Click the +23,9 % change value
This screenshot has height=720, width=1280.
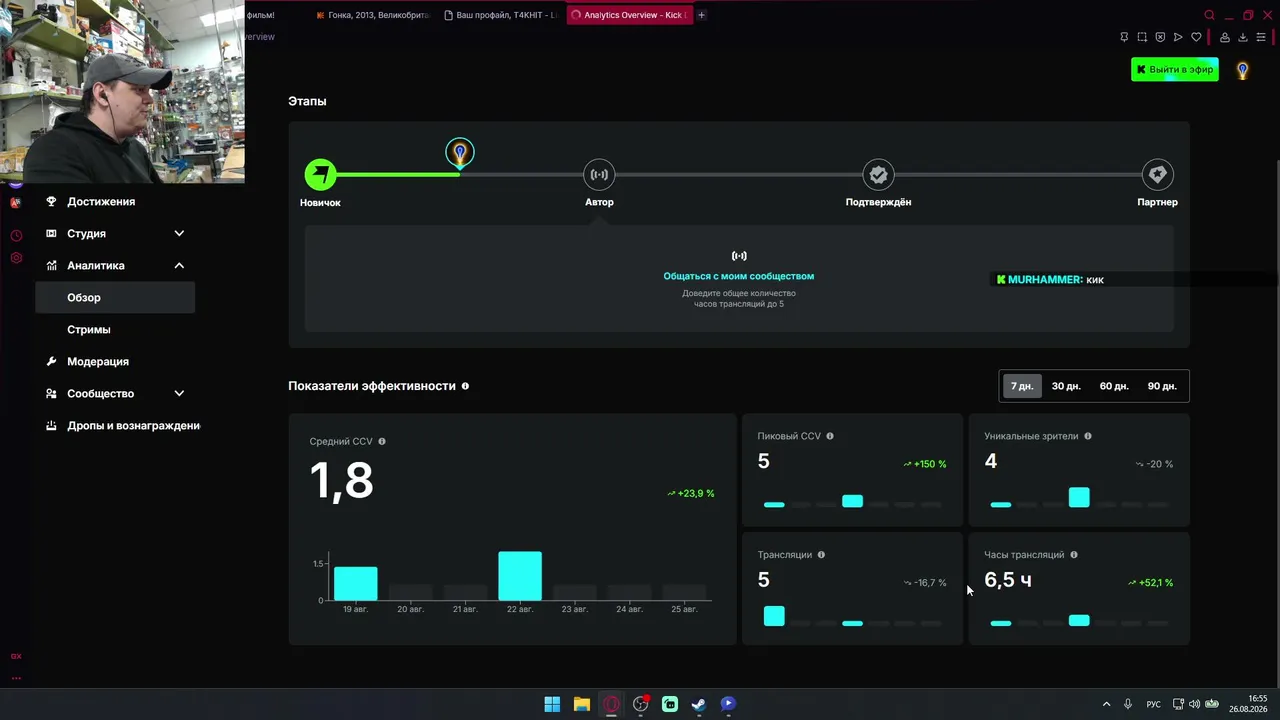691,494
